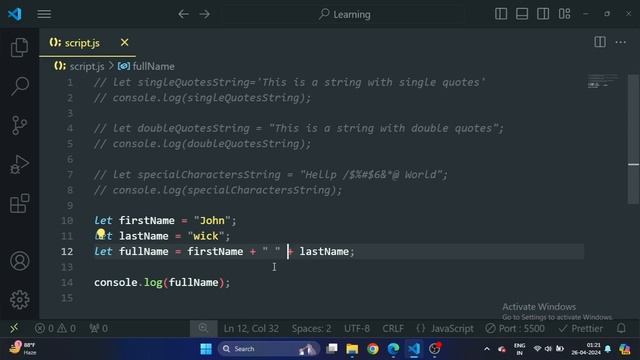Click the VS Code taskbar icon
This screenshot has height=360, width=640.
click(413, 349)
